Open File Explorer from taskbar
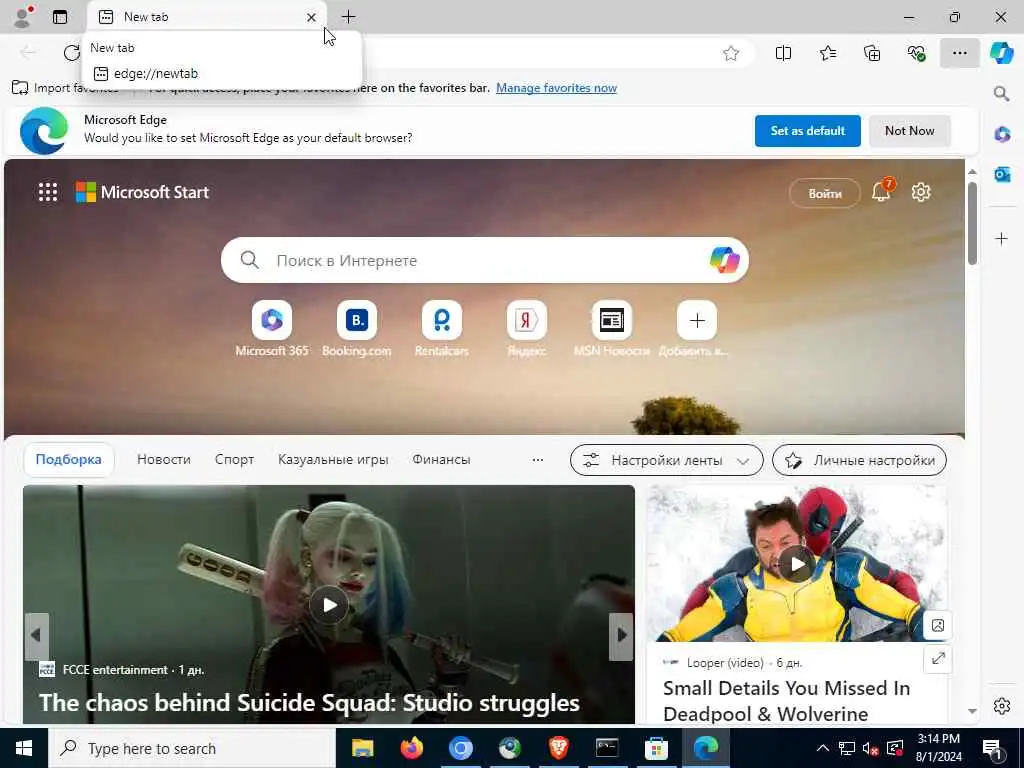 click(x=362, y=748)
